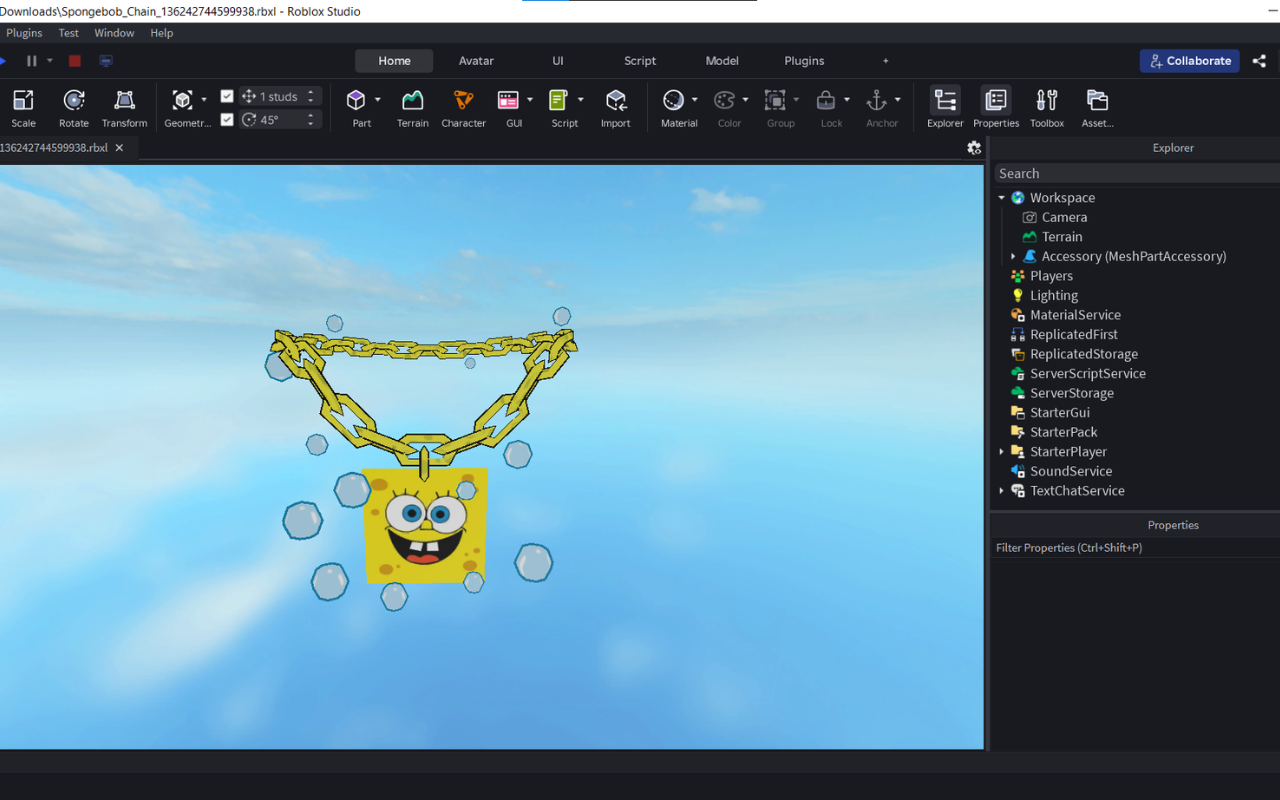The height and width of the screenshot is (800, 1280).
Task: Open the Part type dropdown arrow
Action: tap(377, 100)
